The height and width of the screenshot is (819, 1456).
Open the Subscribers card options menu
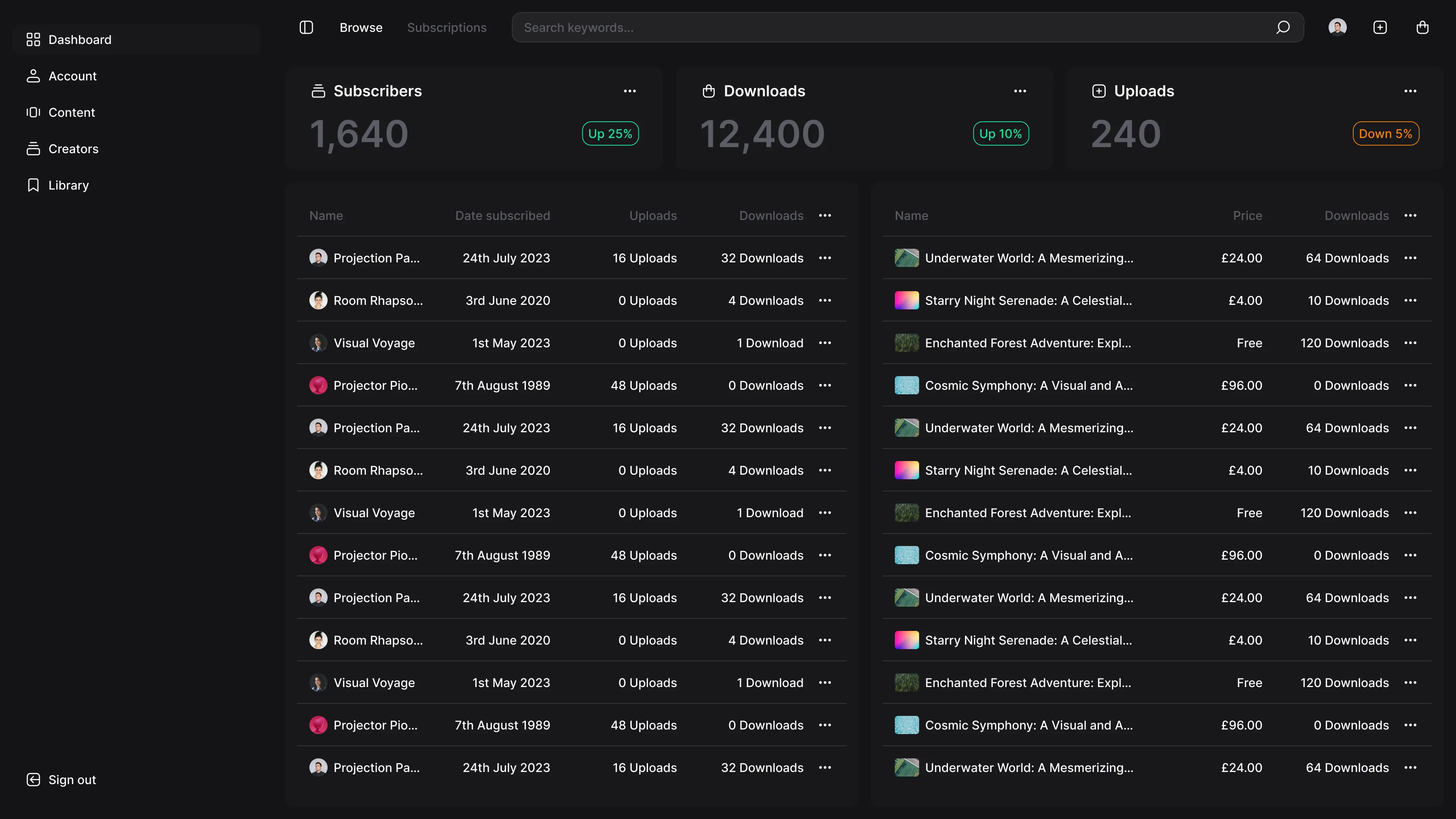click(630, 91)
